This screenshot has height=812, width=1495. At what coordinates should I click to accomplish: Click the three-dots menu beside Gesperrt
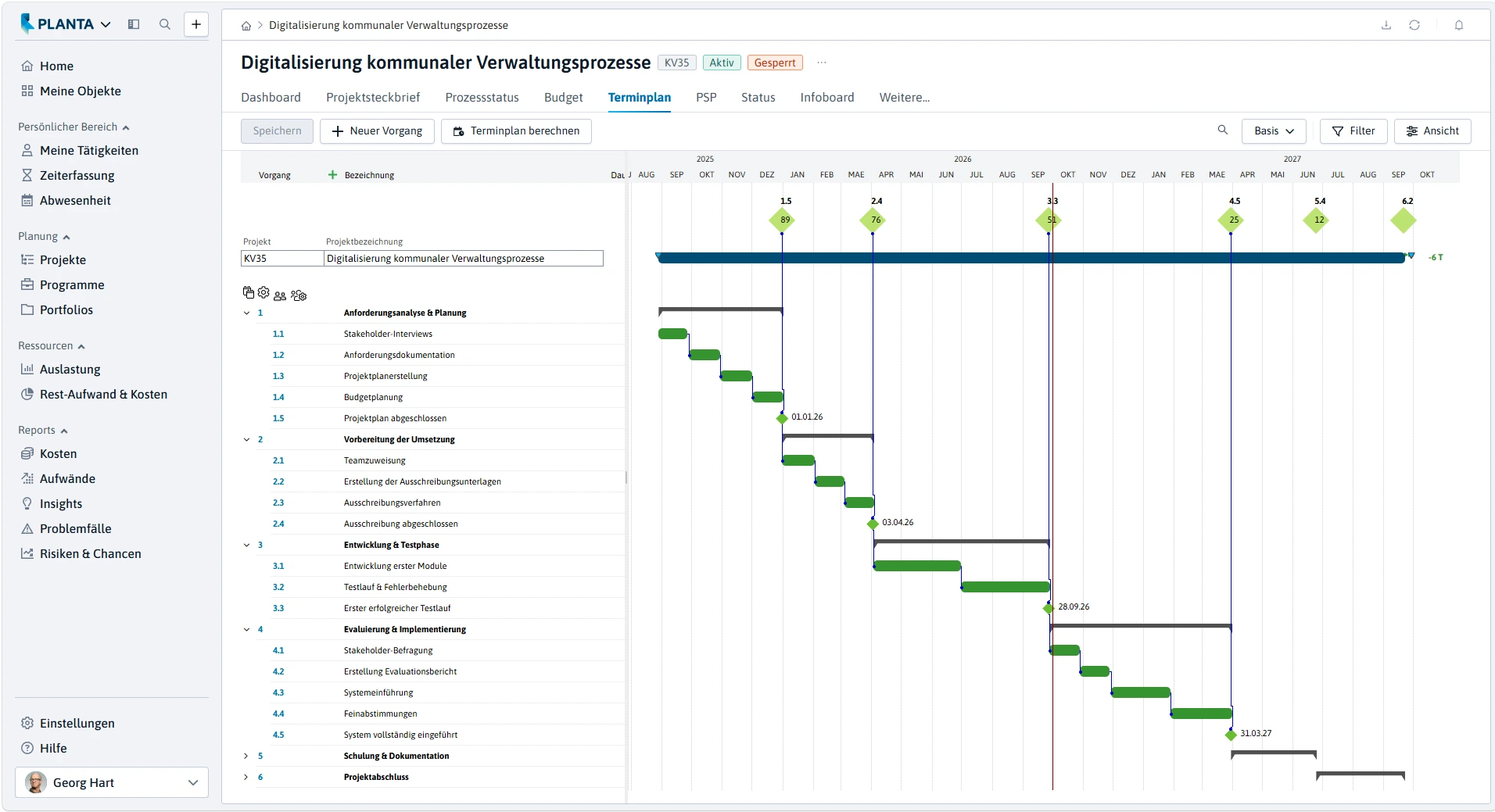(x=822, y=63)
